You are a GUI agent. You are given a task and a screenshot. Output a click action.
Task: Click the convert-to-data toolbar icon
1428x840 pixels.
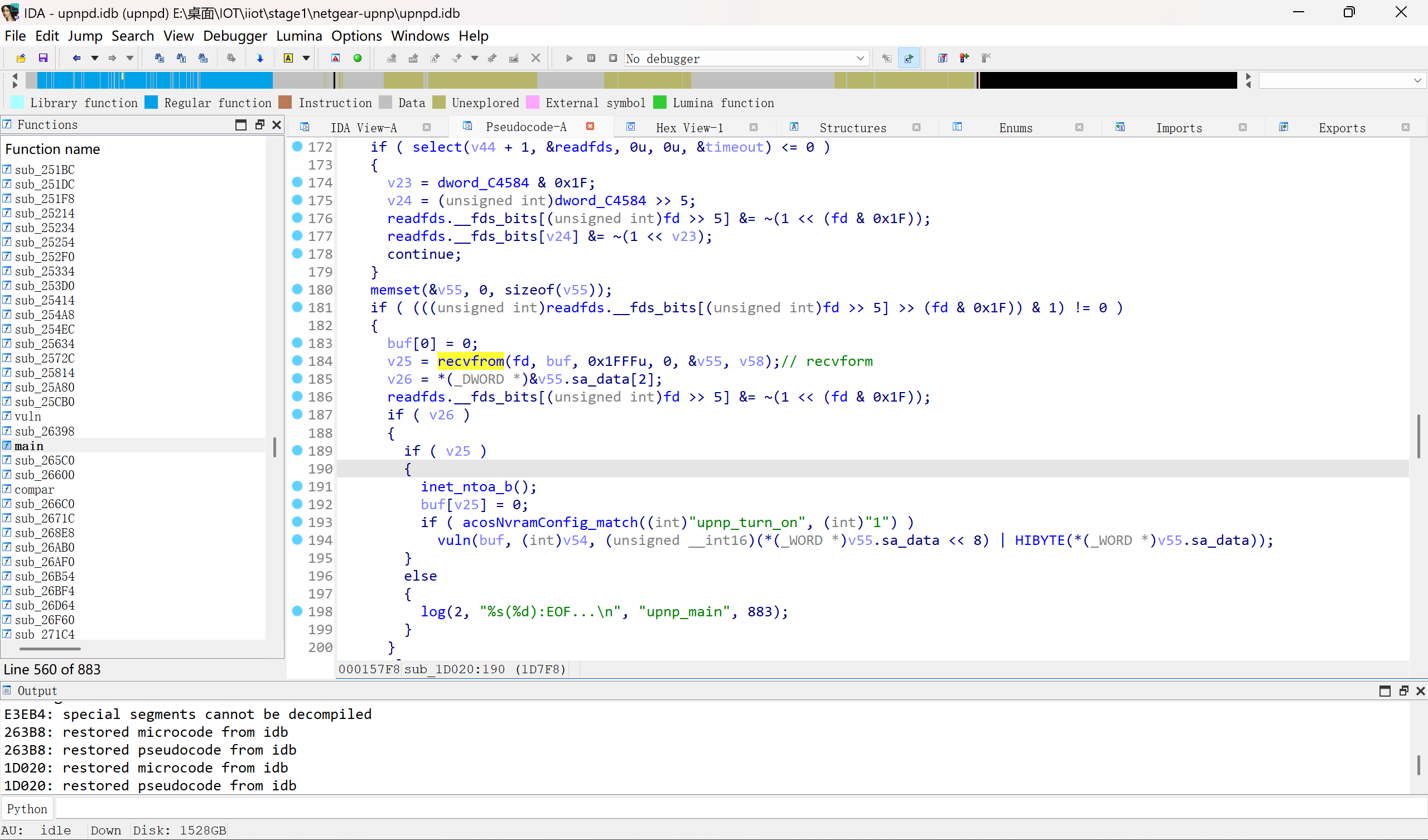(x=413, y=58)
